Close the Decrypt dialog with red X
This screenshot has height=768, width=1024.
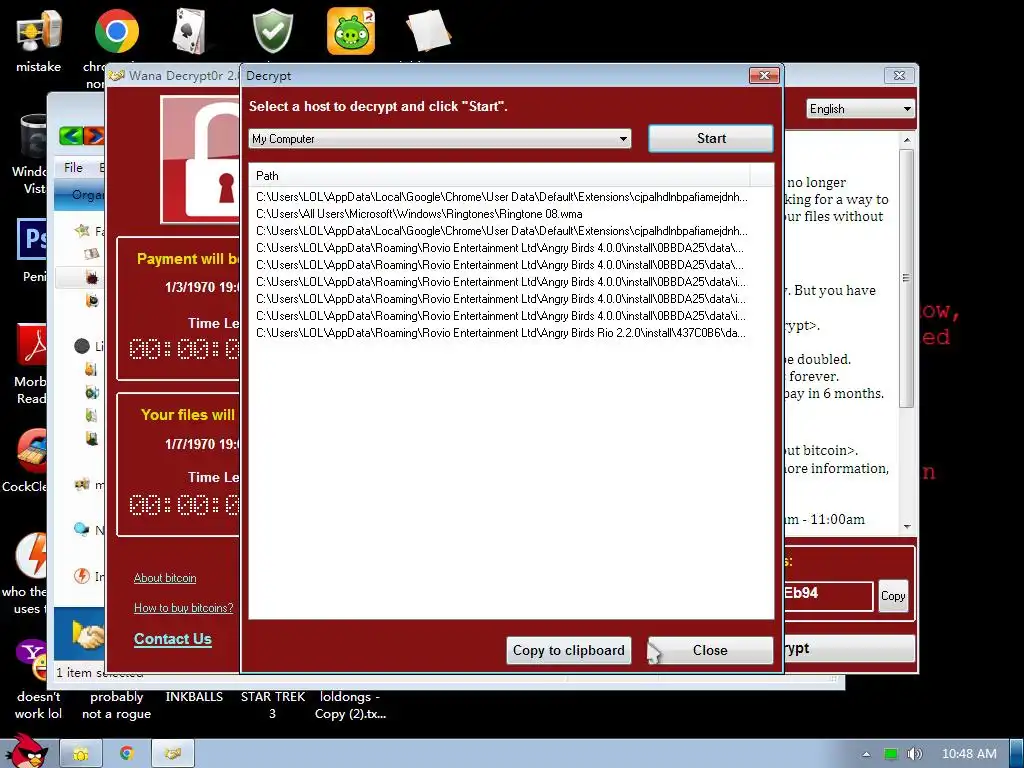764,75
